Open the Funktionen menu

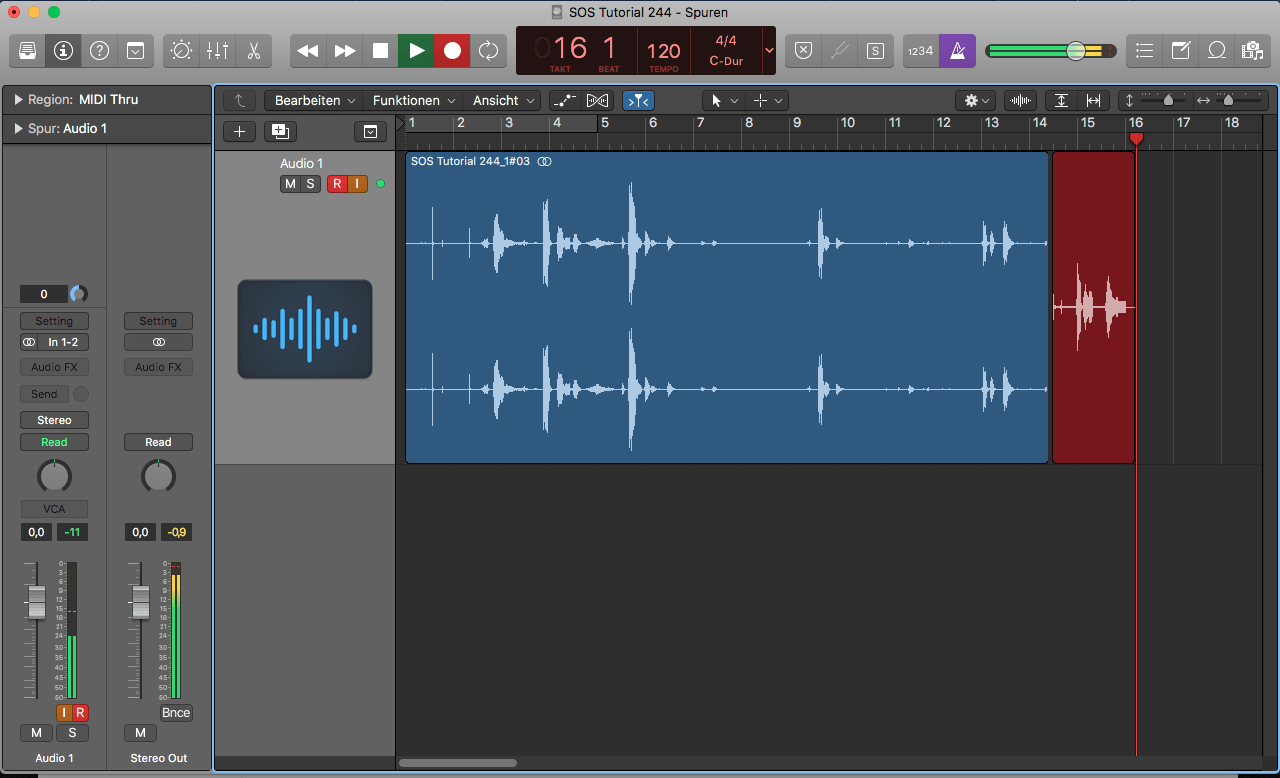pyautogui.click(x=414, y=101)
